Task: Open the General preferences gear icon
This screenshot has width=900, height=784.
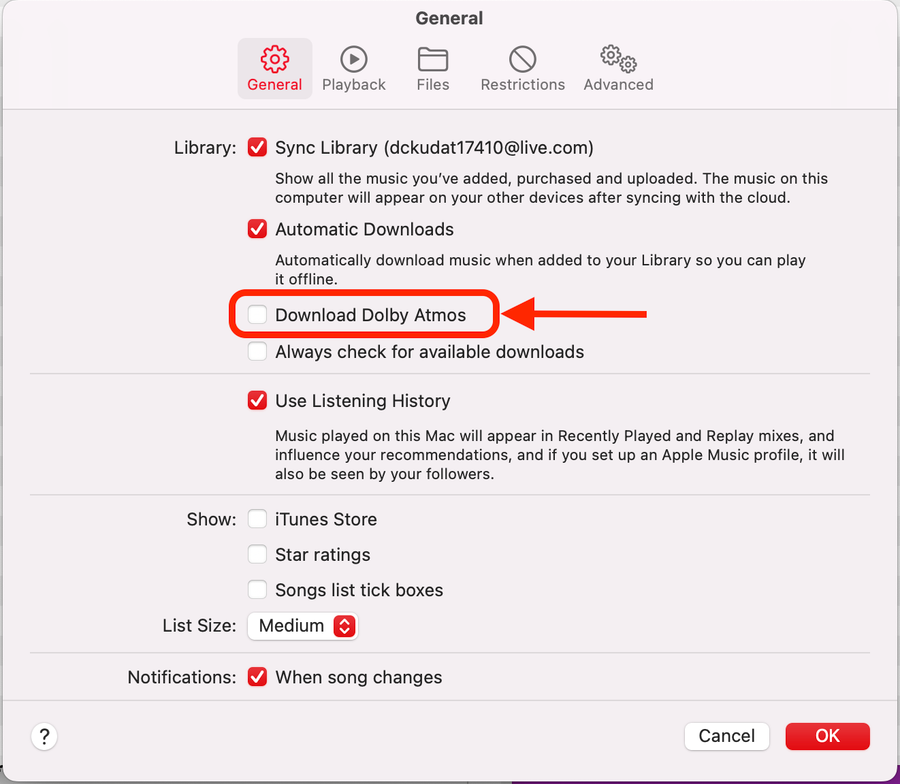Action: click(x=274, y=58)
